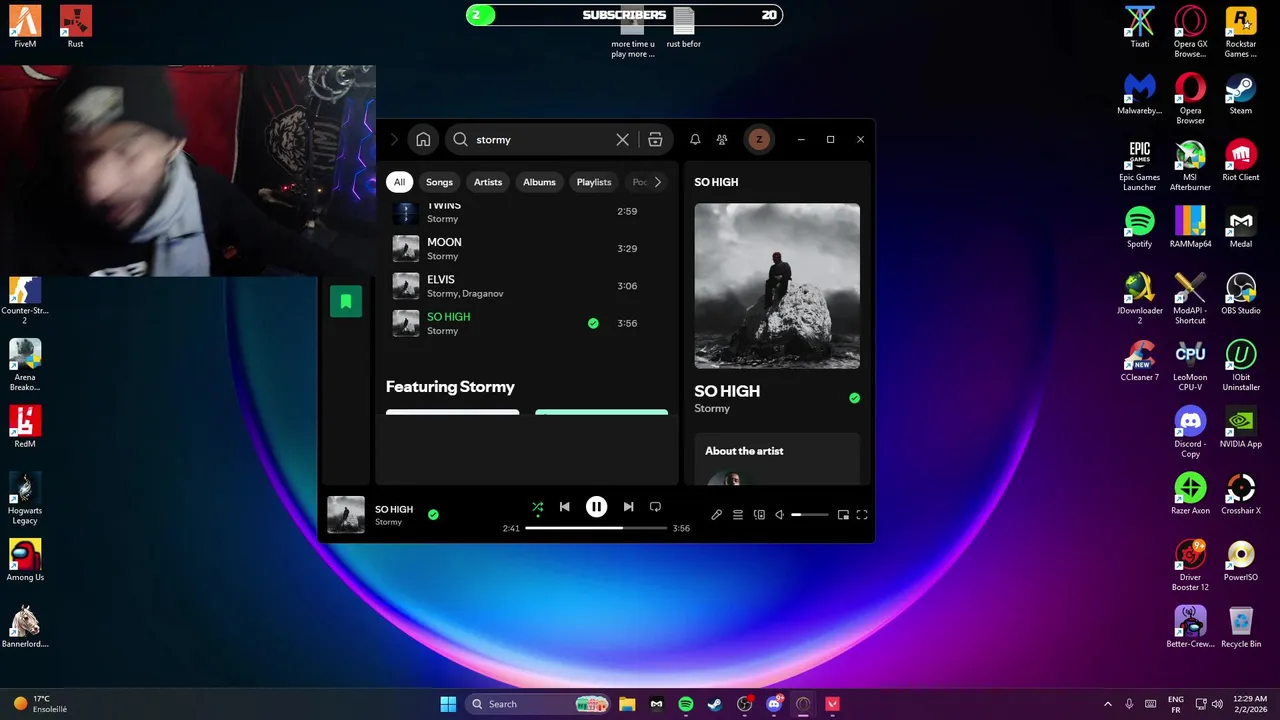The width and height of the screenshot is (1280, 720).
Task: Open the Spotify miniplayer icon
Action: 843,515
